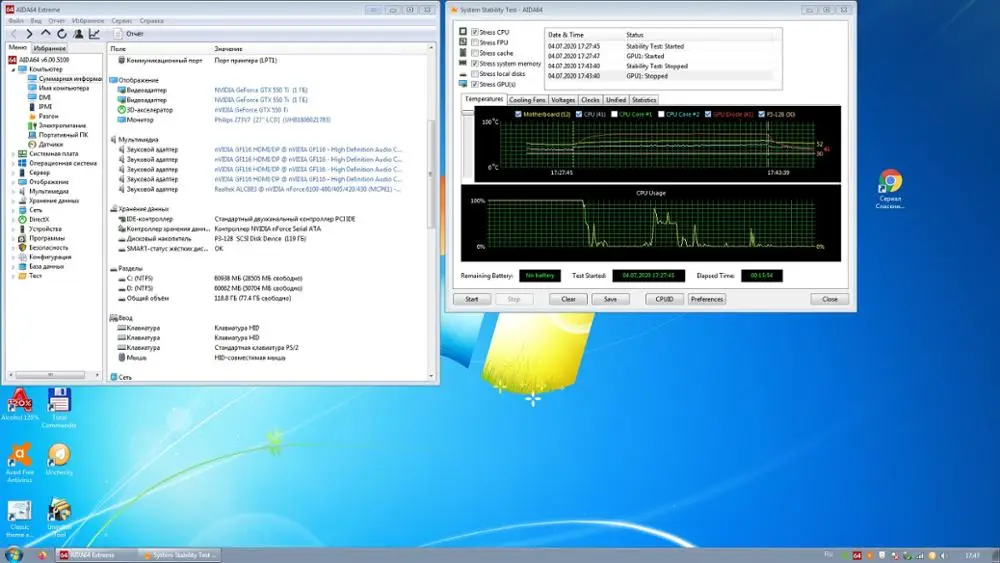Switch to Statistics tab
The width and height of the screenshot is (1000, 563).
point(644,100)
